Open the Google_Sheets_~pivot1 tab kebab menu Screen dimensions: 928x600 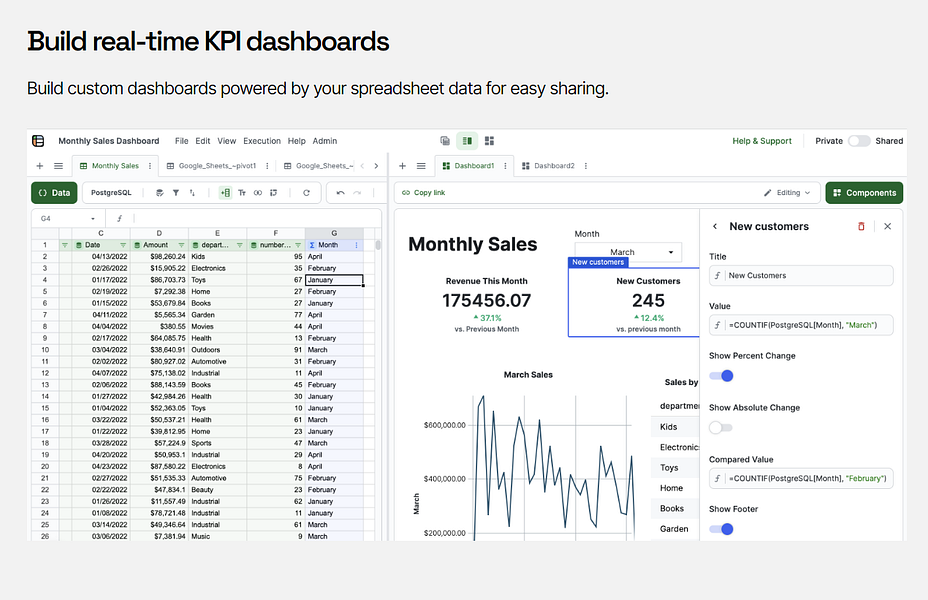tap(268, 166)
